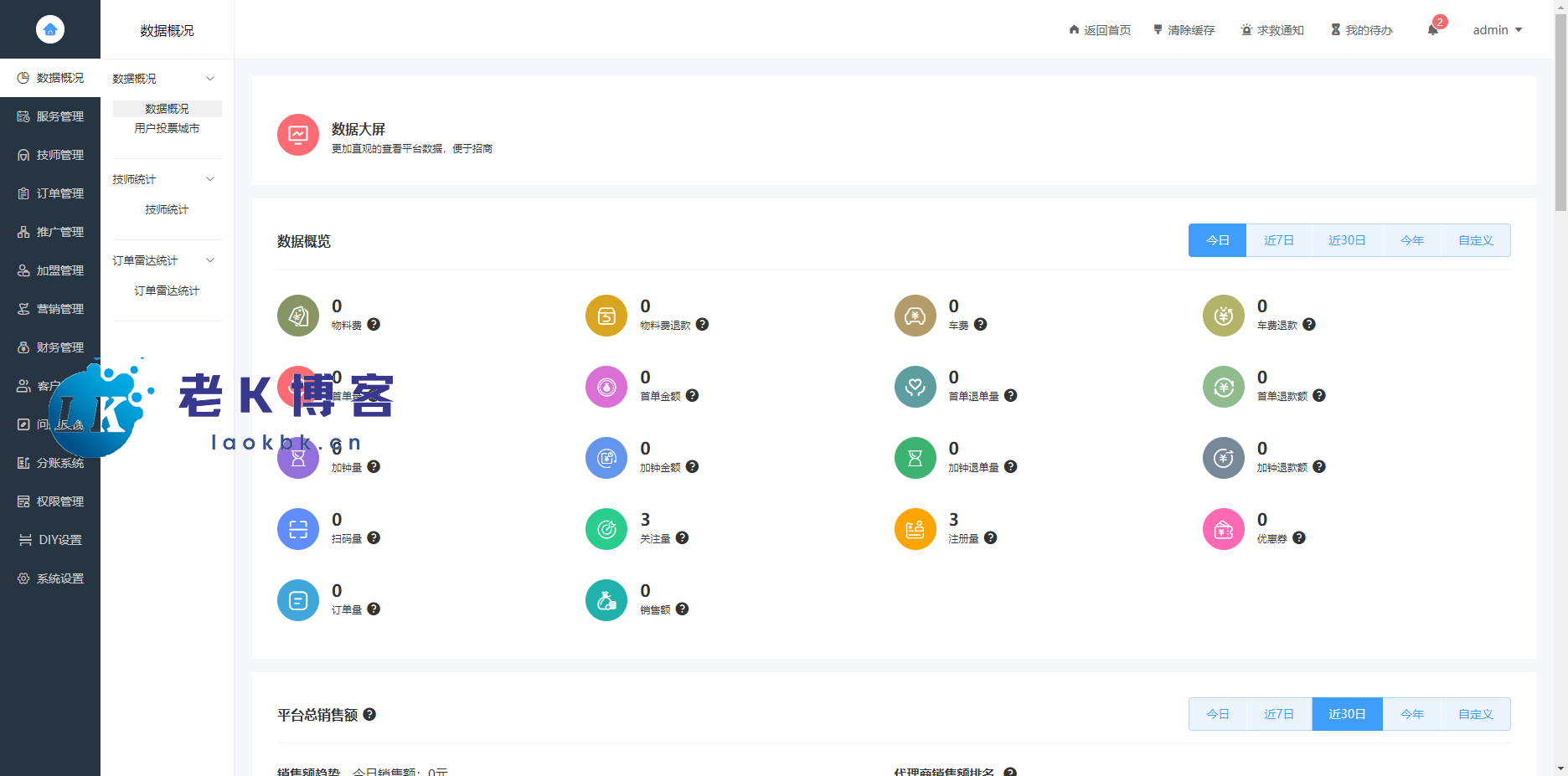Open the admin user dropdown
This screenshot has width=1568, height=776.
coord(1497,30)
